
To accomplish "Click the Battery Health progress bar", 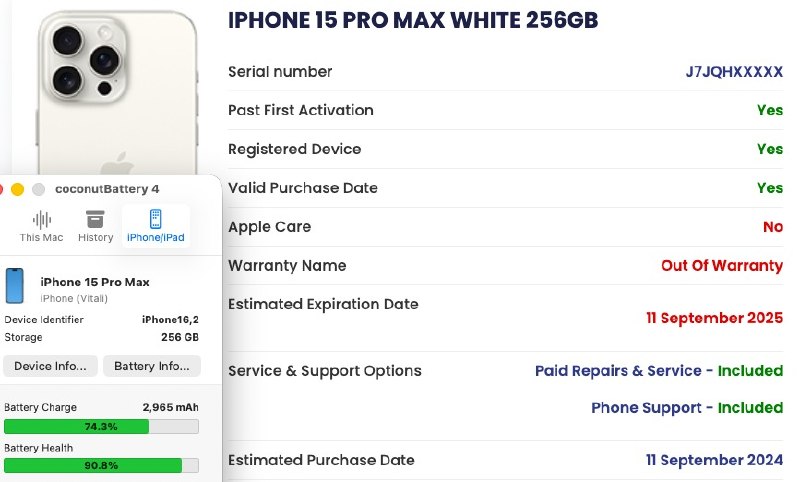I will [x=100, y=465].
